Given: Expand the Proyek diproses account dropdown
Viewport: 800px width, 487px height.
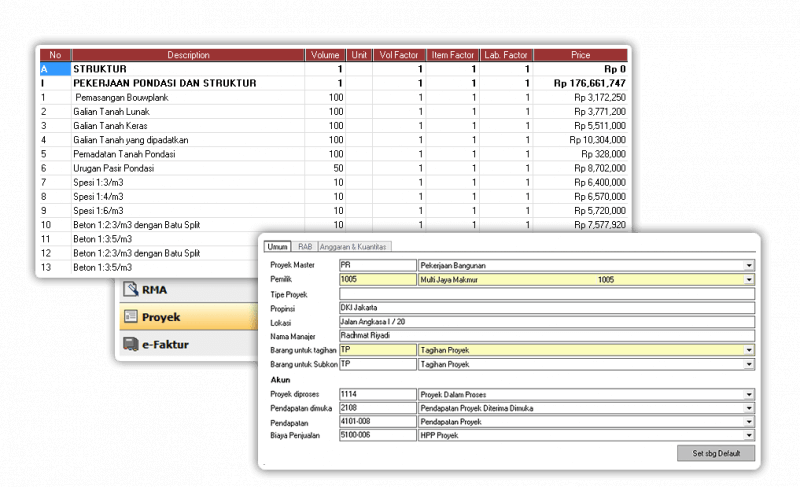Looking at the screenshot, I should click(749, 395).
